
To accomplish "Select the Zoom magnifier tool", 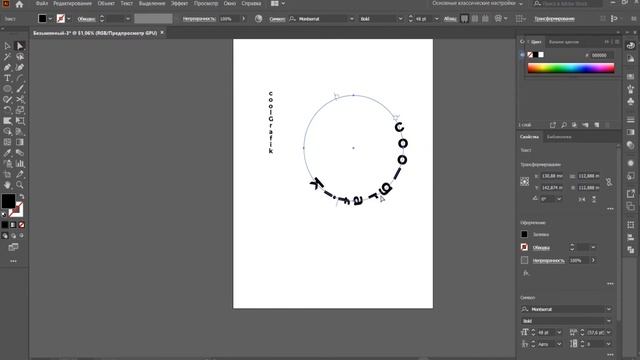I will (20, 185).
